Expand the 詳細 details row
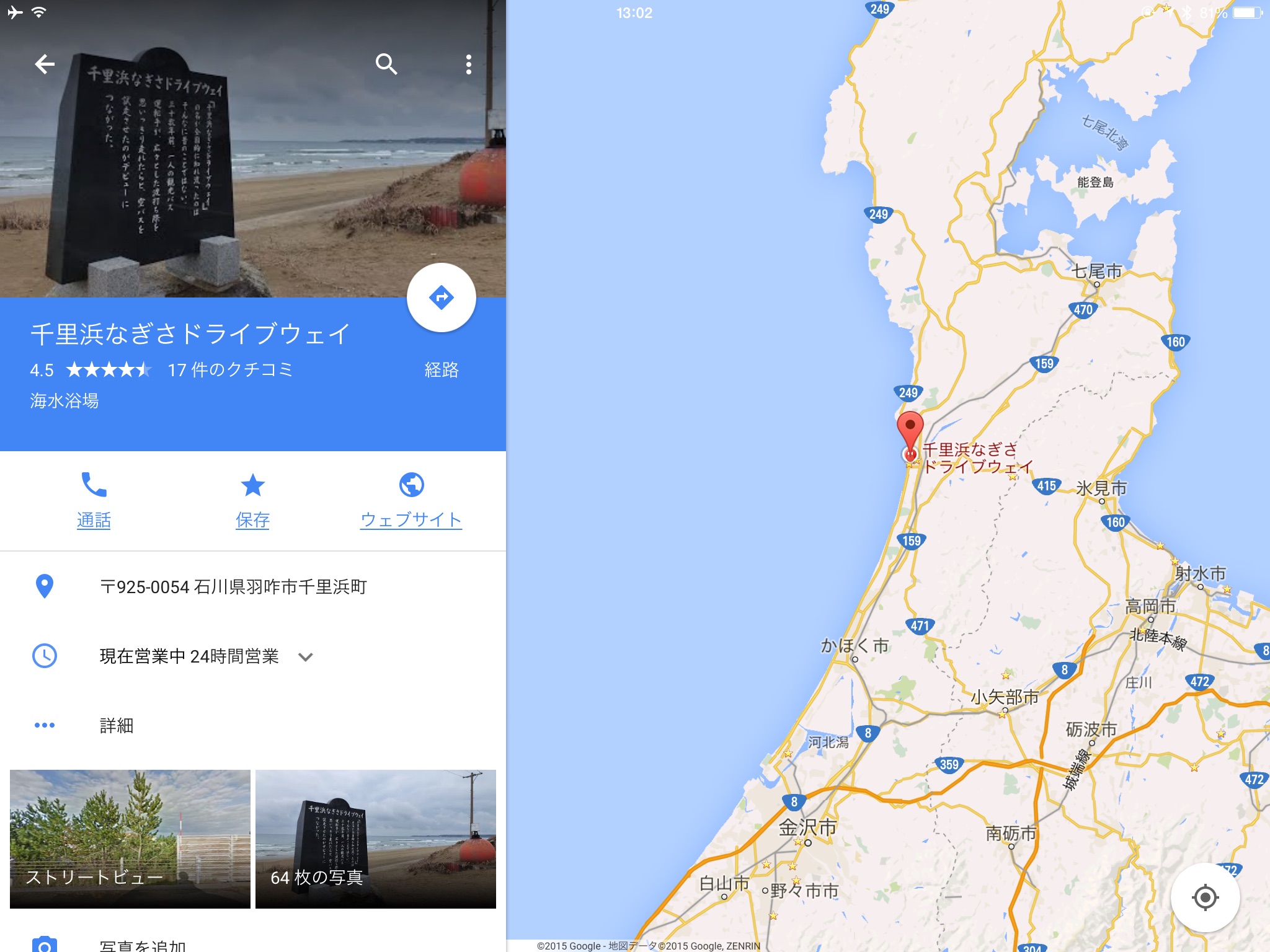The width and height of the screenshot is (1270, 952). (x=253, y=725)
